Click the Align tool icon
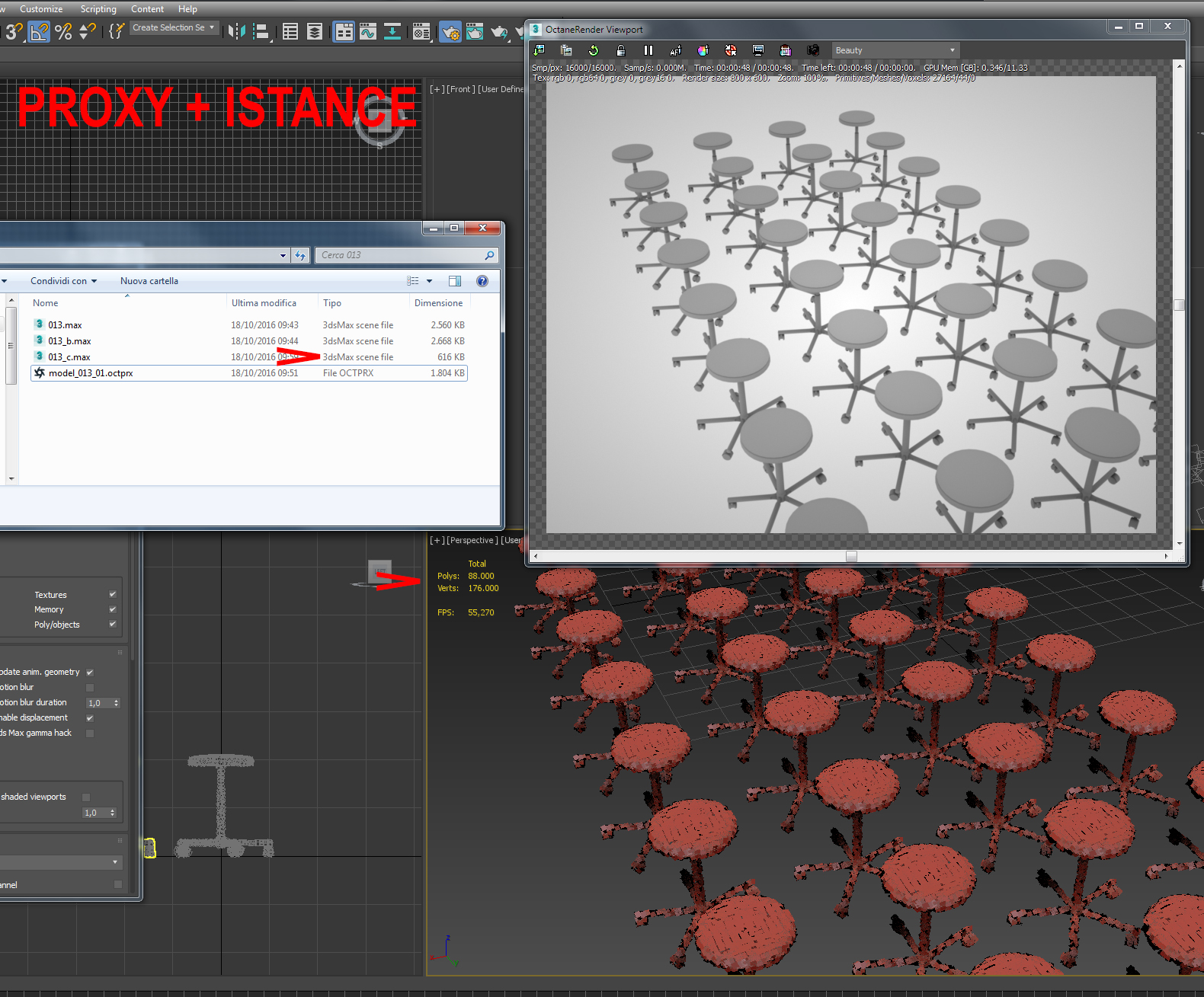 pyautogui.click(x=261, y=31)
